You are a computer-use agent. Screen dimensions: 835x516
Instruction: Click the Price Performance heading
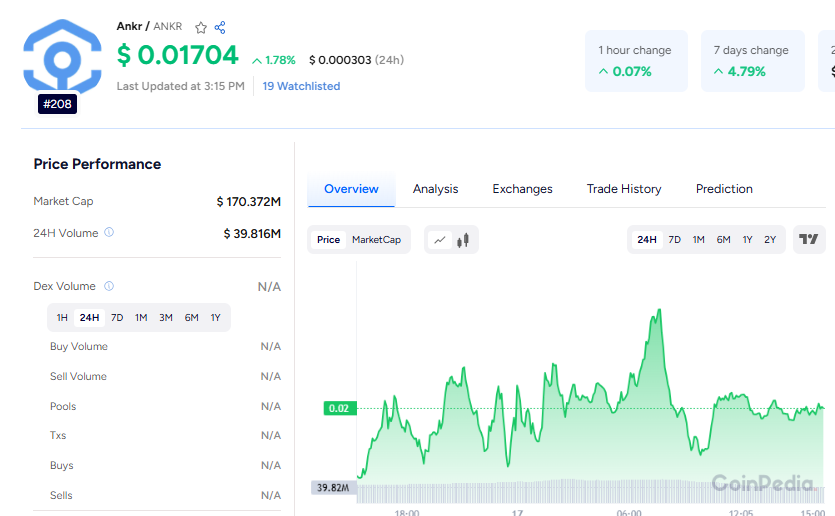97,164
